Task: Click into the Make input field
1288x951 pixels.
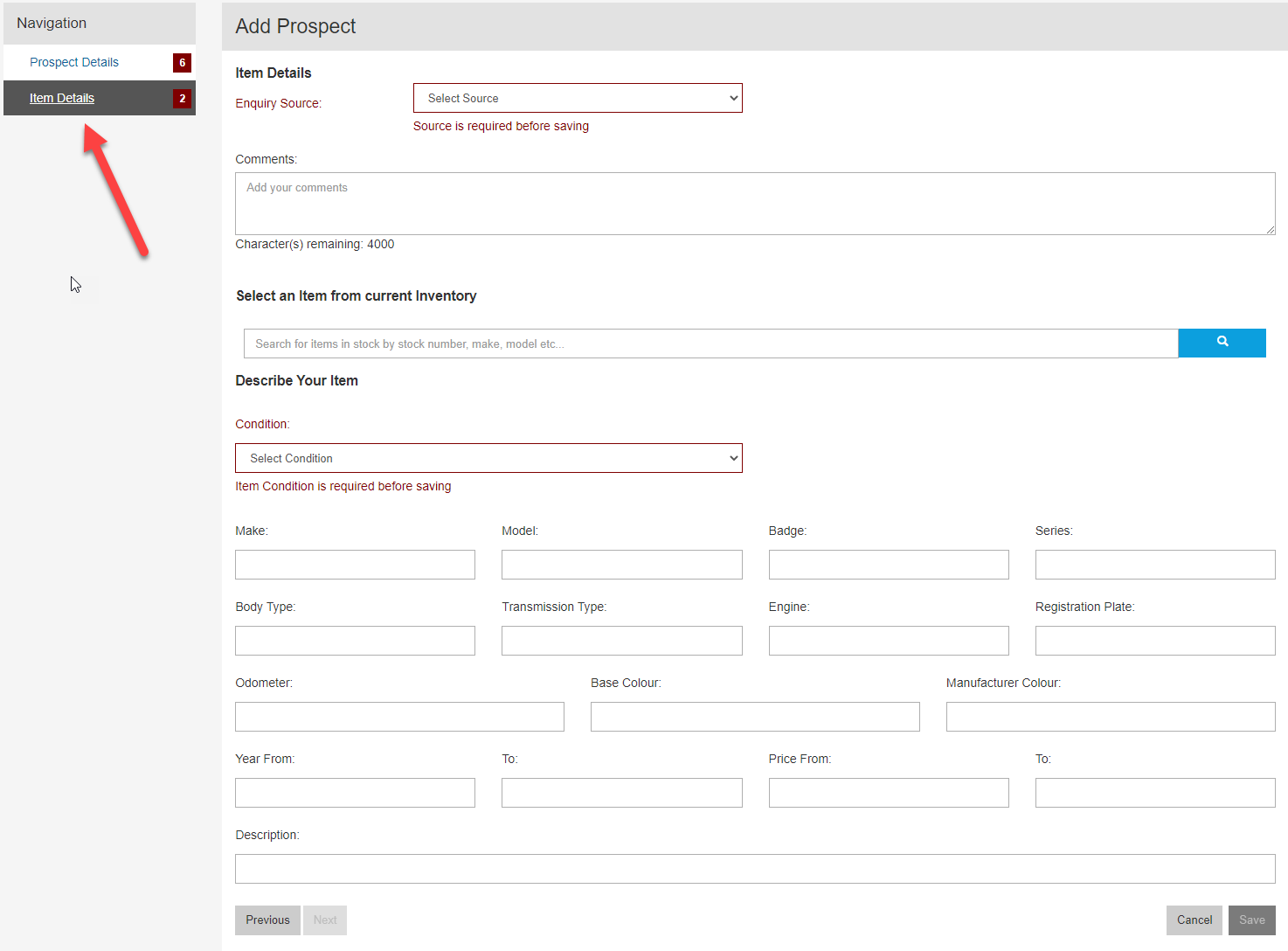Action: pos(355,565)
